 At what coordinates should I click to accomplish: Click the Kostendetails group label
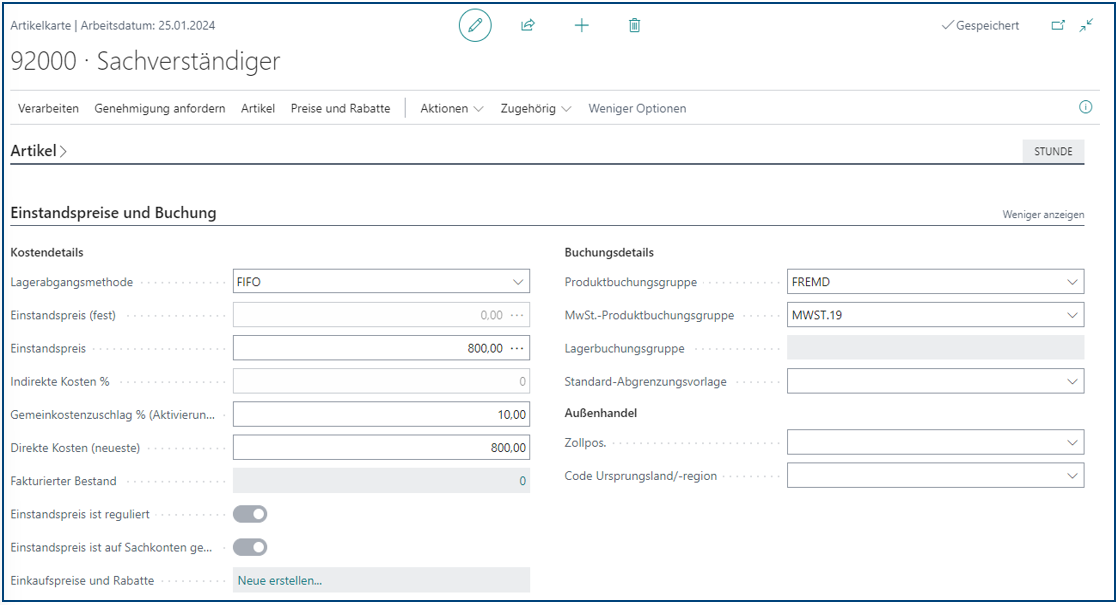coord(47,253)
